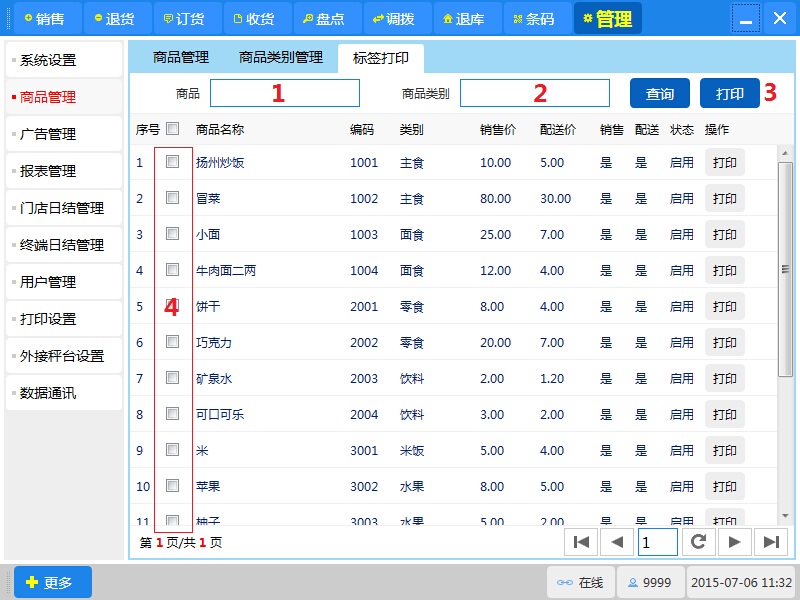Screen dimensions: 800x600
Task: Go to previous page arrow
Action: tap(617, 542)
